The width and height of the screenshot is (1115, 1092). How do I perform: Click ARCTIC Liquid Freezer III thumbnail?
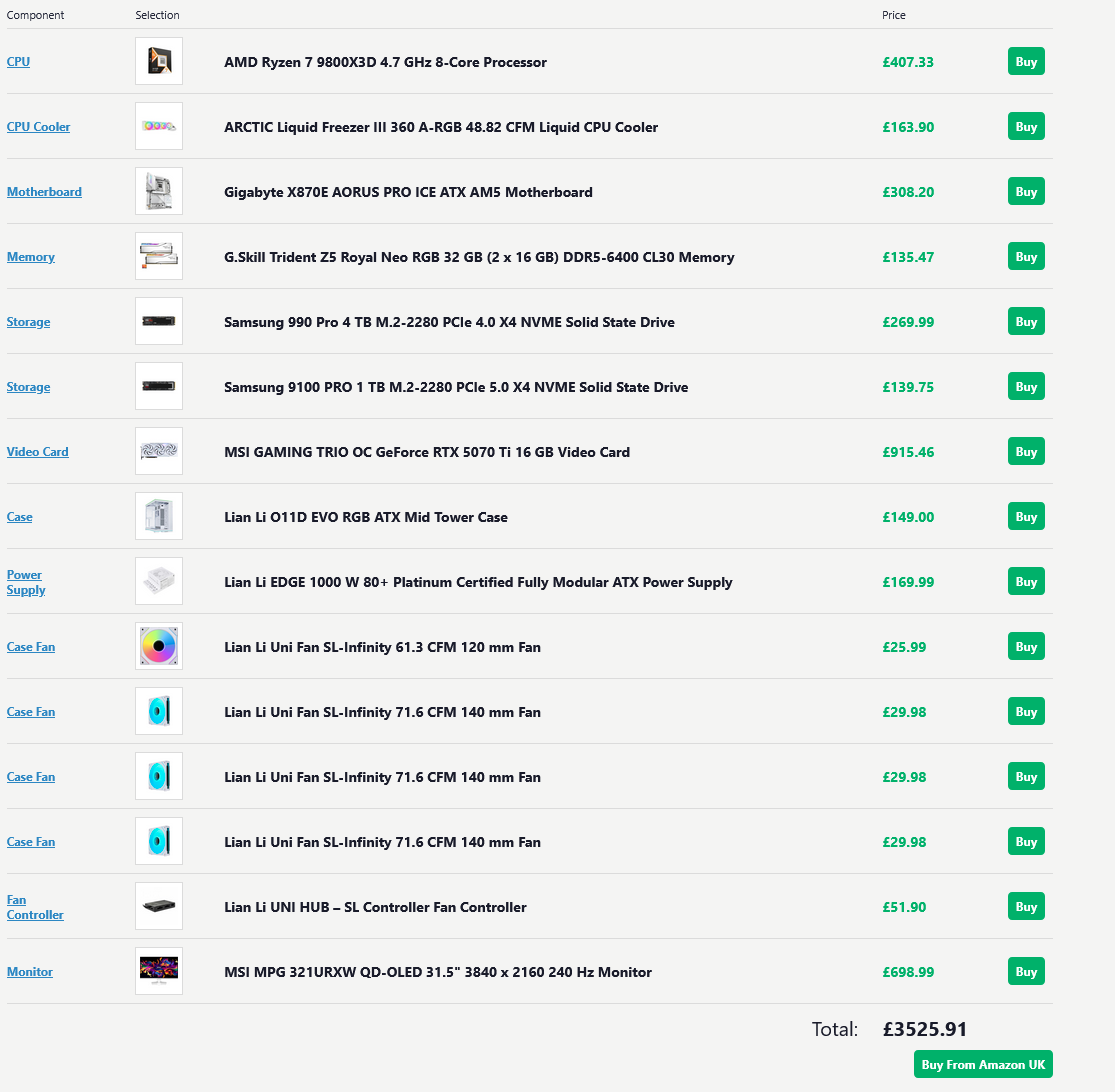[x=159, y=126]
